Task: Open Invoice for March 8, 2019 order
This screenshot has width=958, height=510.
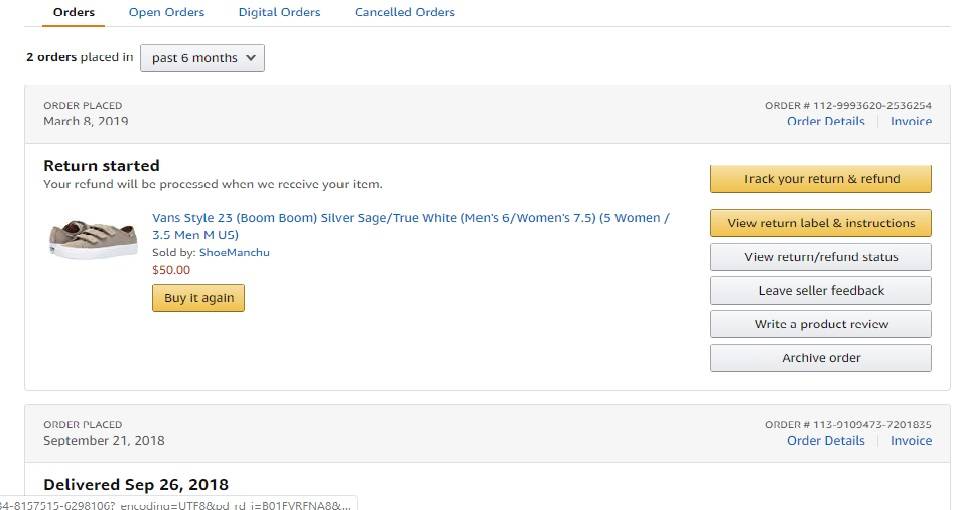Action: (x=911, y=122)
